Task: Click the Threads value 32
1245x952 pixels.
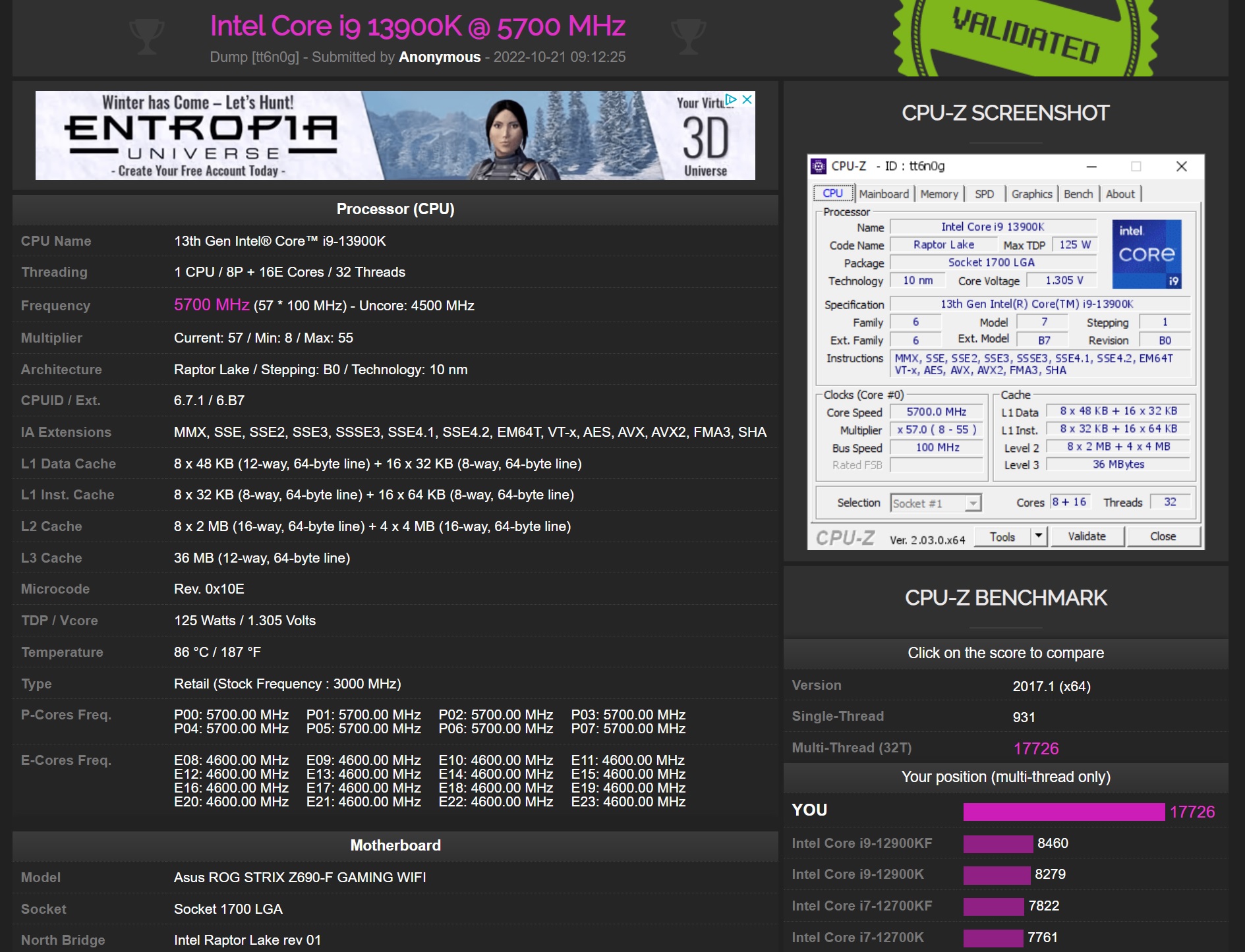Action: tap(1170, 502)
